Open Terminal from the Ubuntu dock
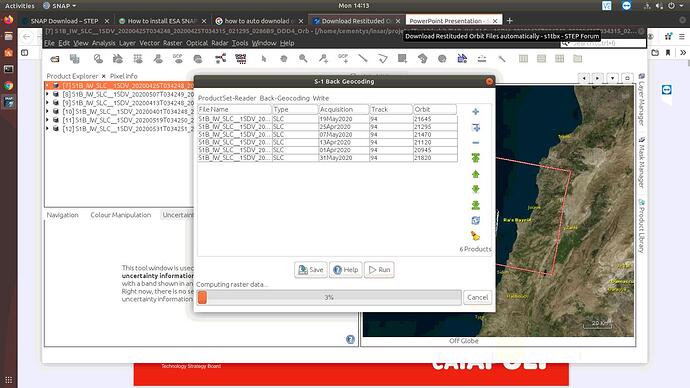Viewport: 690px width, 388px height. click(8, 69)
